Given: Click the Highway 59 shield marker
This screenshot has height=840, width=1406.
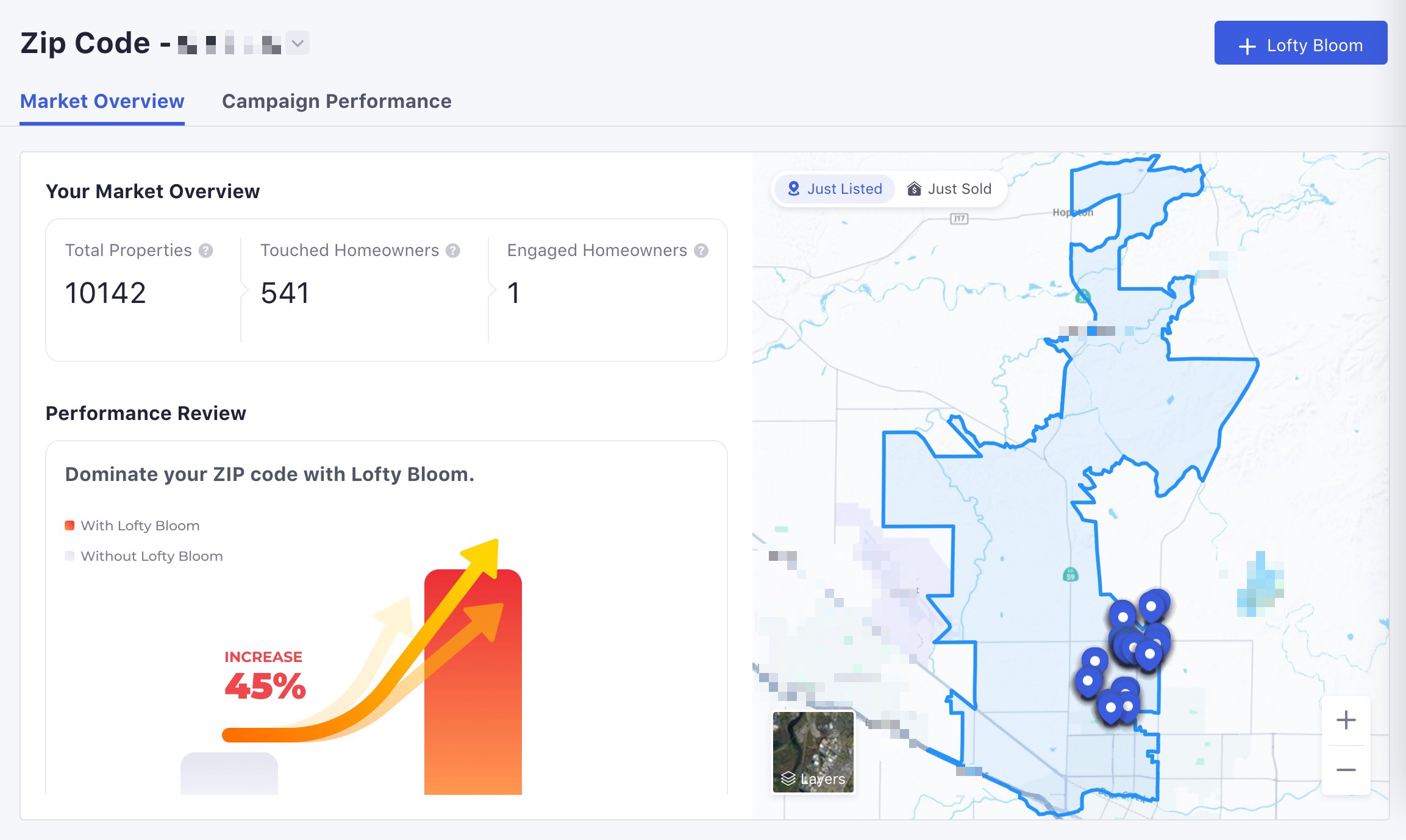Looking at the screenshot, I should coord(1070,574).
